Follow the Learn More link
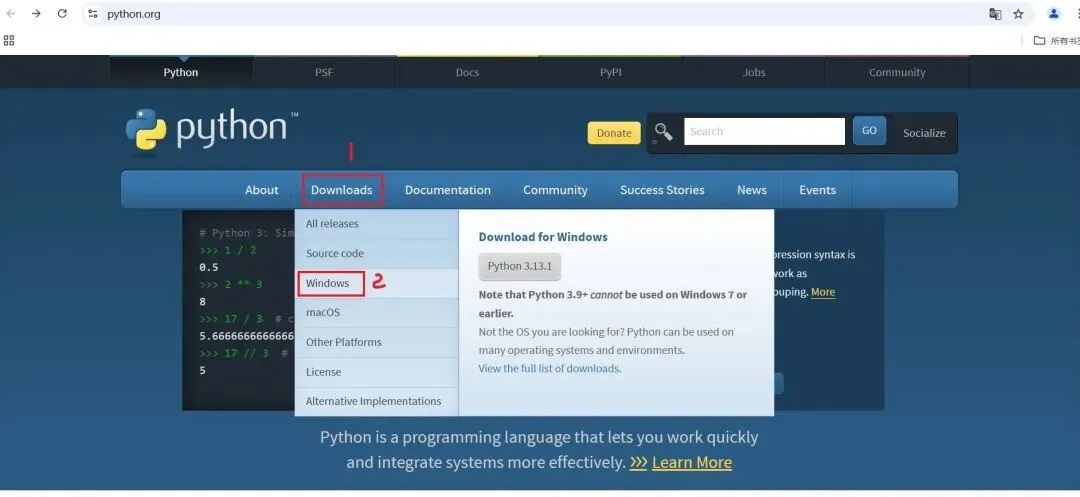Viewport: 1080px width, 497px height. (692, 463)
